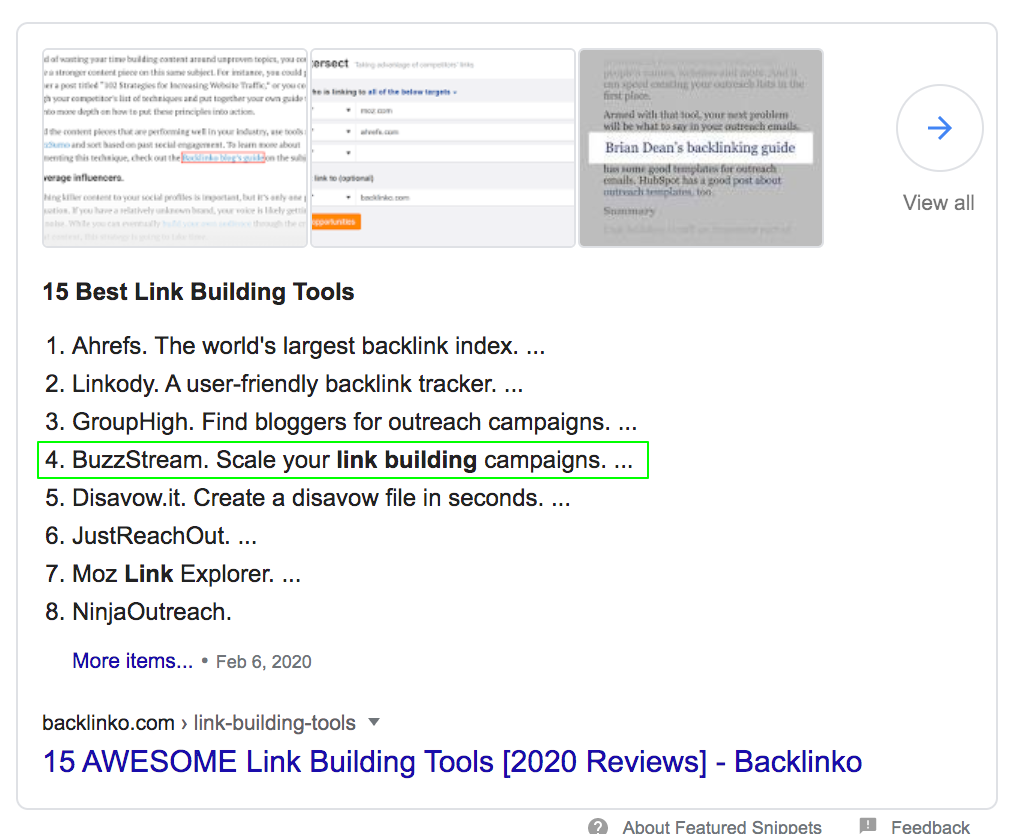Viewport: 1014px width, 834px height.
Task: Expand the dropdown arrow beside link-building-tools
Action: pyautogui.click(x=373, y=722)
